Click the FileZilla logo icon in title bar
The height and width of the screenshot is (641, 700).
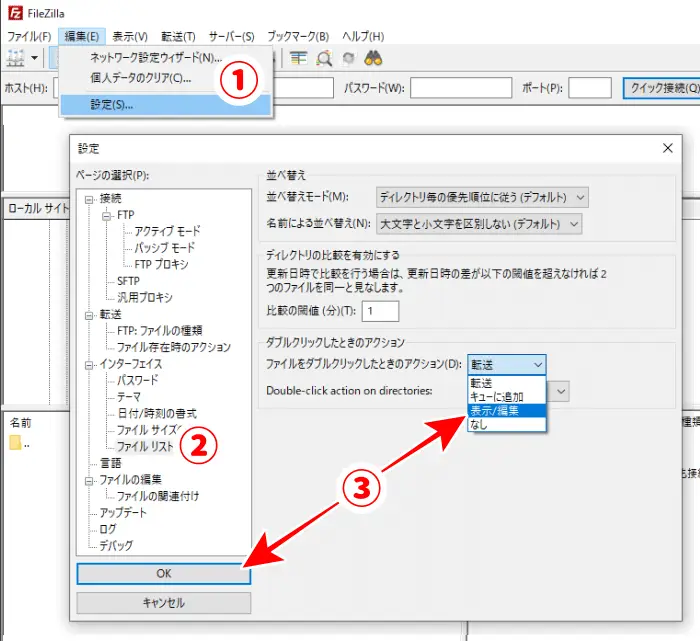[15, 13]
